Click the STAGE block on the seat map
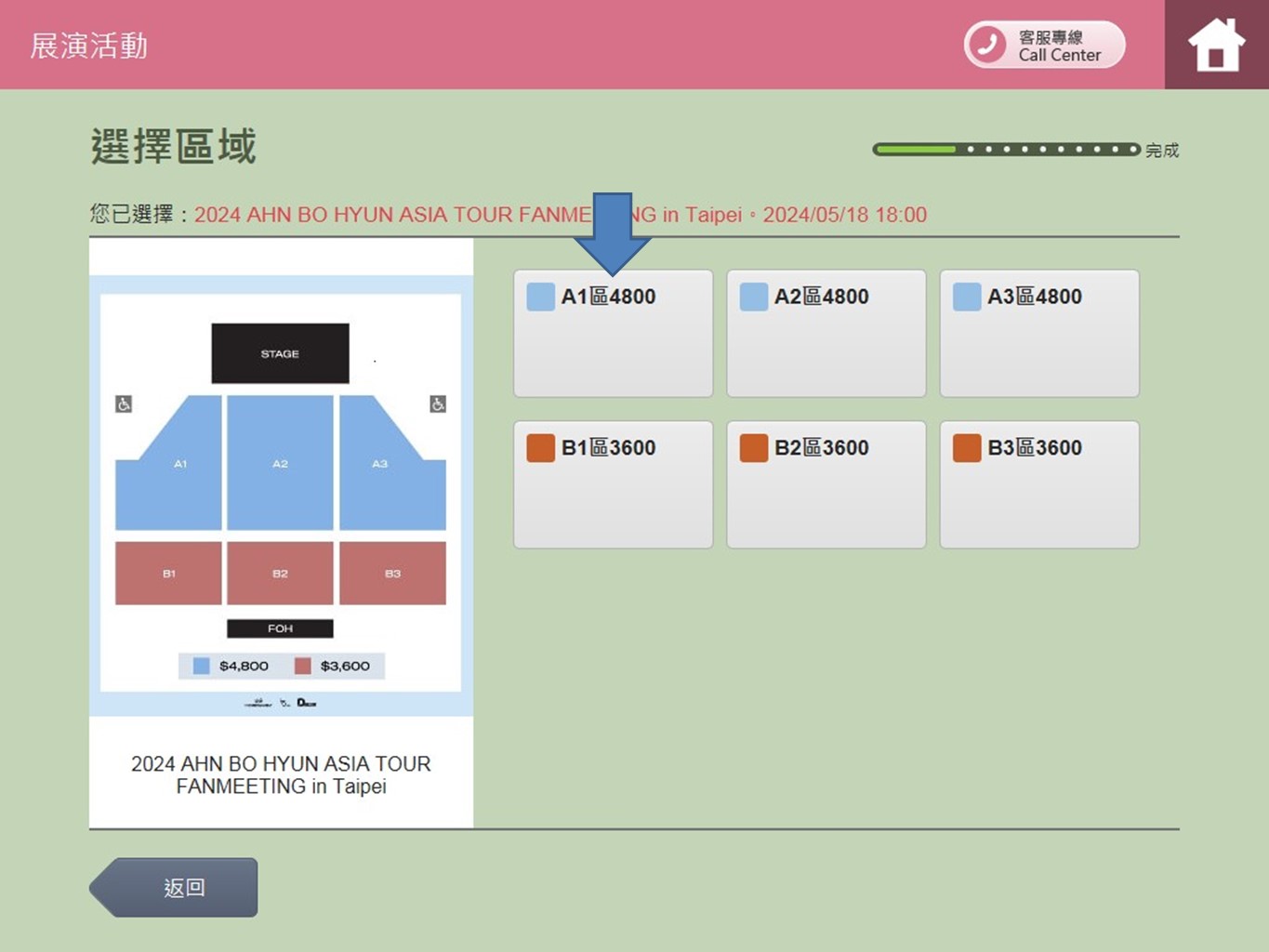1269x952 pixels. (x=280, y=353)
